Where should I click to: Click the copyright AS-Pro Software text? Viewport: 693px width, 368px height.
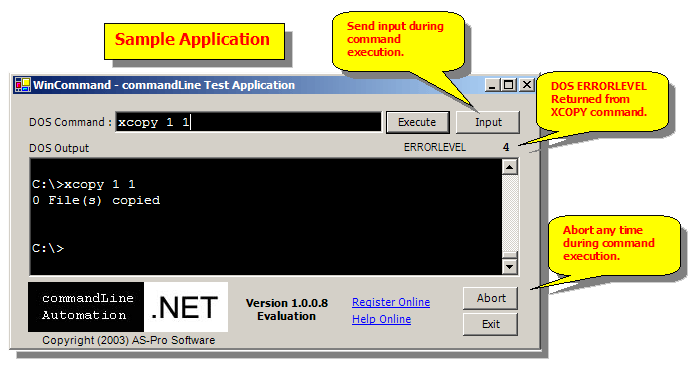coord(129,340)
